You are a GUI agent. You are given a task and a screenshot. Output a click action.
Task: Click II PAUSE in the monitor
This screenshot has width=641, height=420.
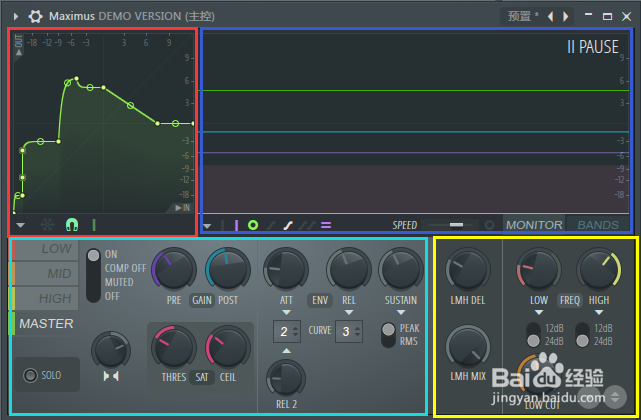tap(593, 47)
